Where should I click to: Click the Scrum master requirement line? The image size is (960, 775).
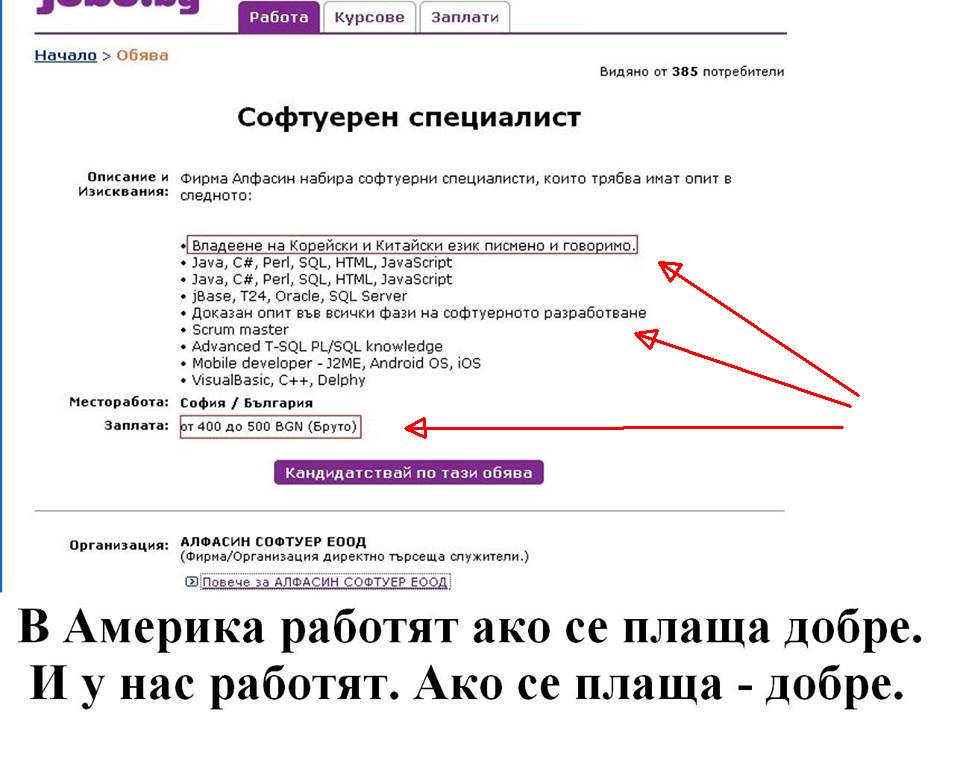pyautogui.click(x=239, y=330)
